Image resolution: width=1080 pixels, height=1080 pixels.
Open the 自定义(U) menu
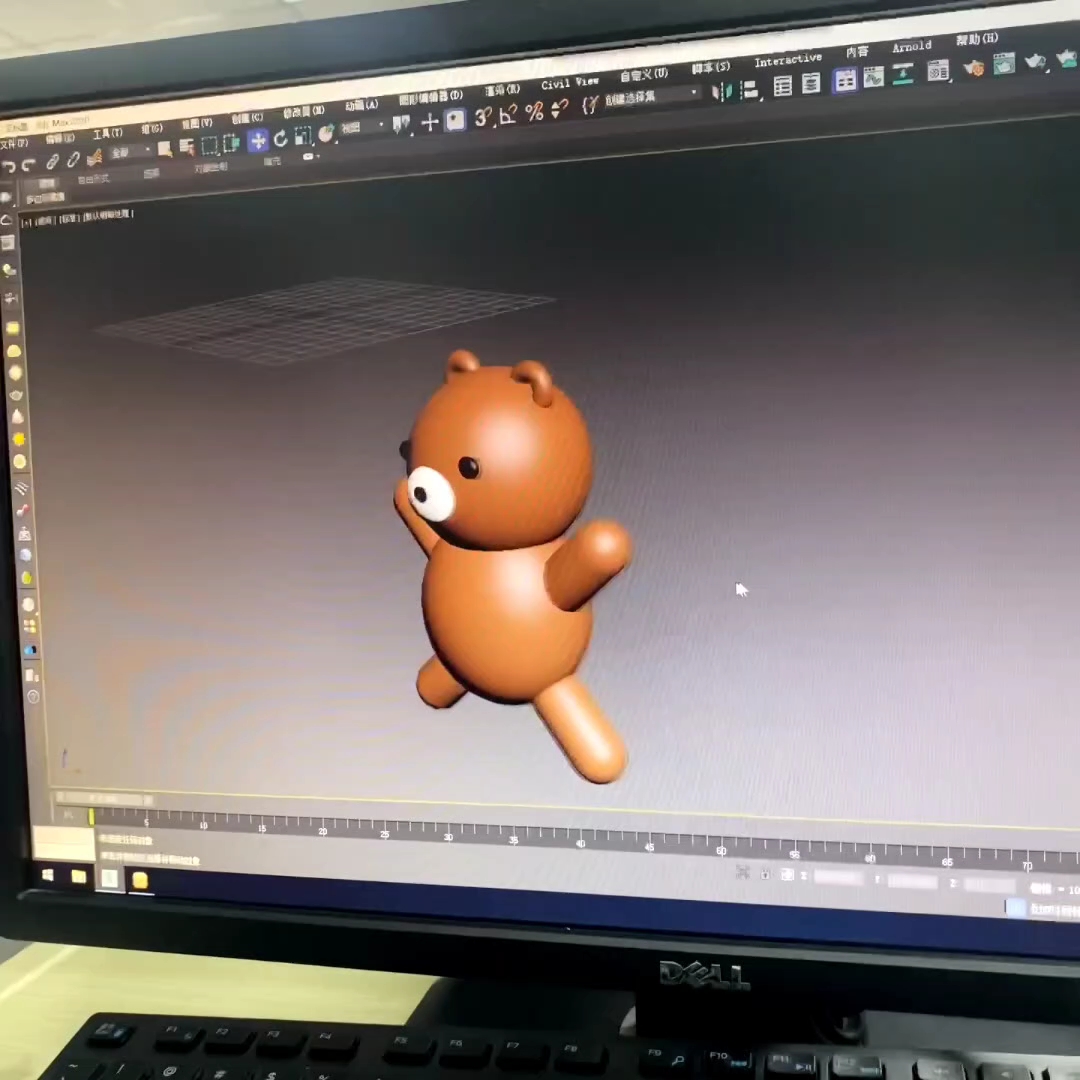pos(643,74)
